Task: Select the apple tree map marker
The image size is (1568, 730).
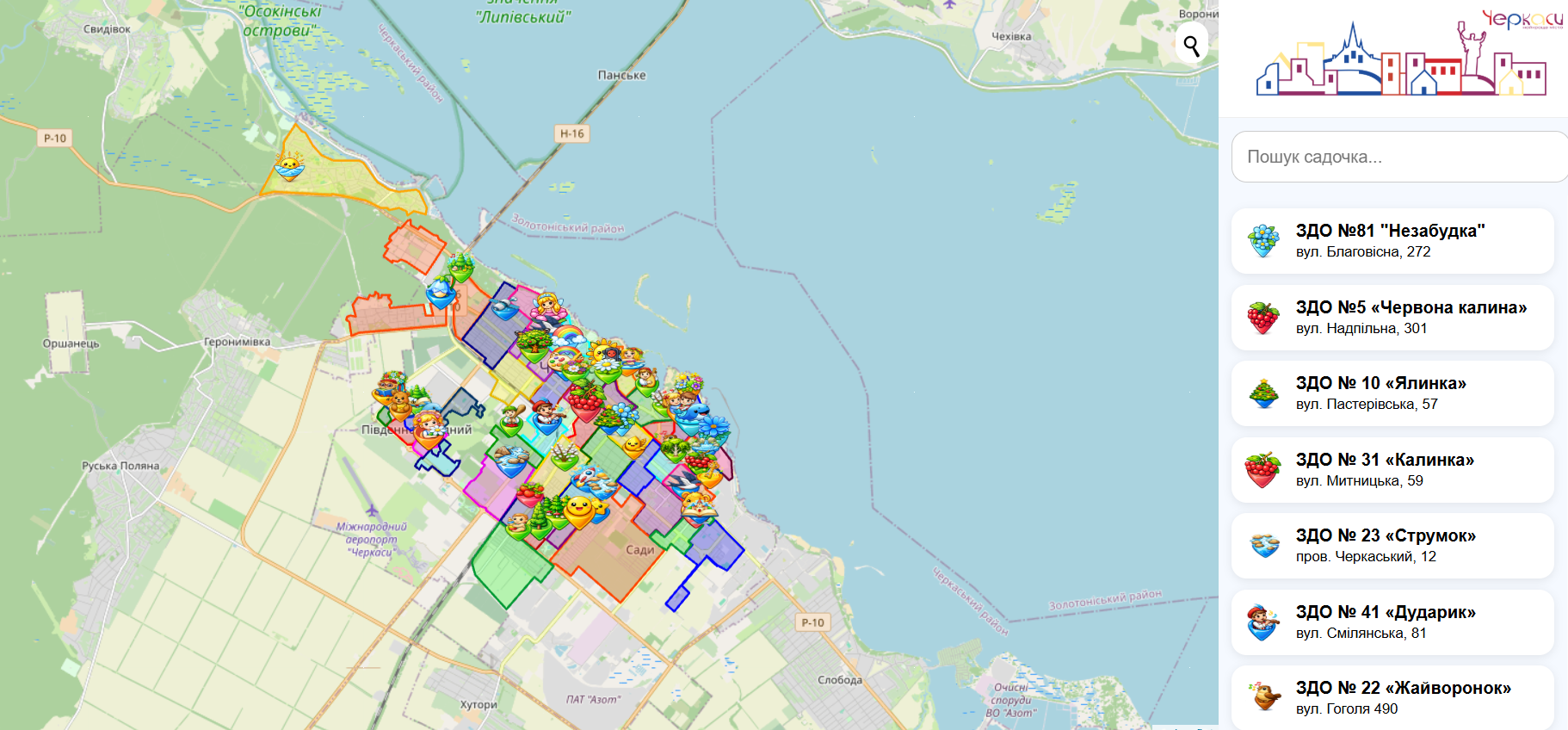Action: click(534, 345)
